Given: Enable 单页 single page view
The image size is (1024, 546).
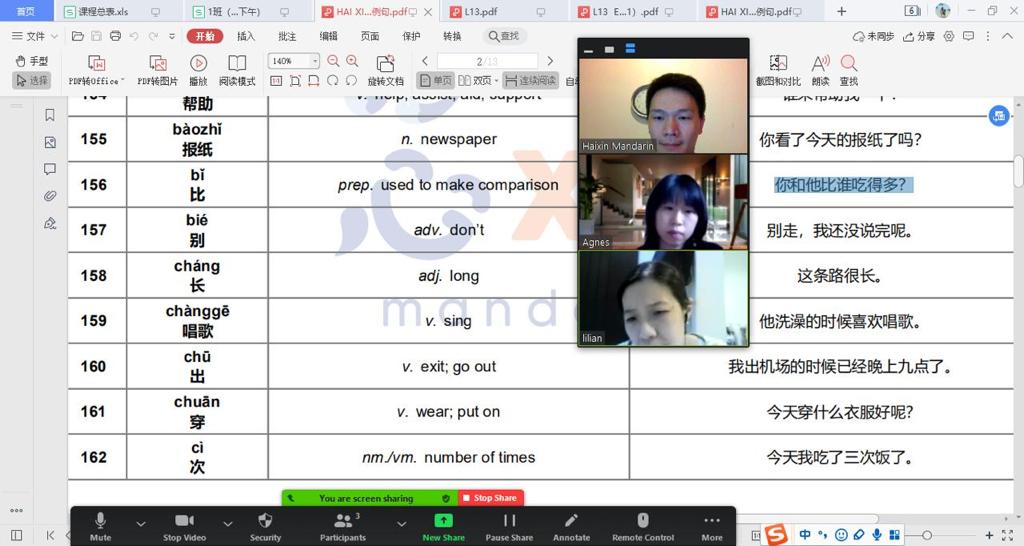Looking at the screenshot, I should pyautogui.click(x=435, y=80).
